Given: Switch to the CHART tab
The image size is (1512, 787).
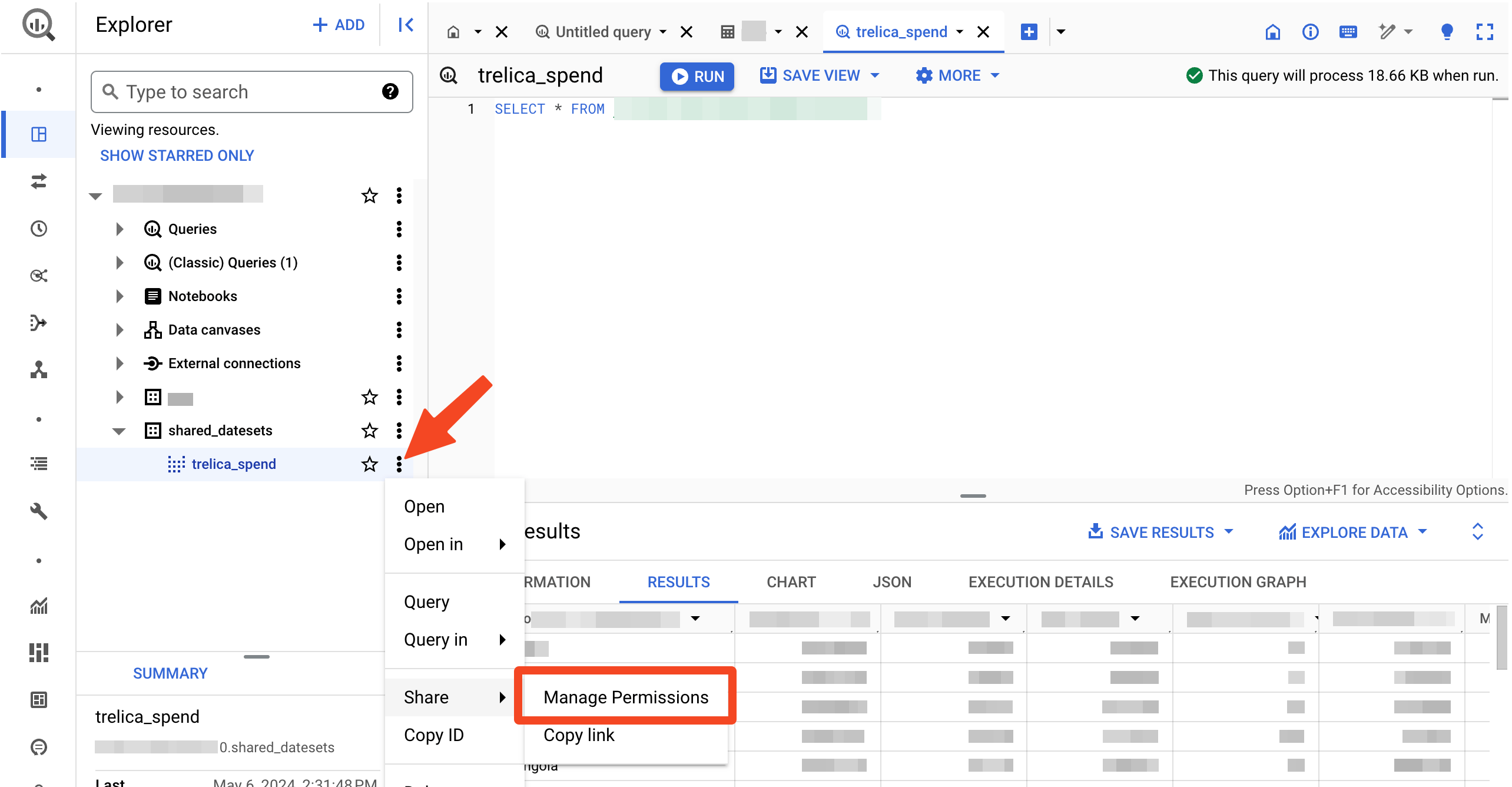Looking at the screenshot, I should click(x=791, y=582).
